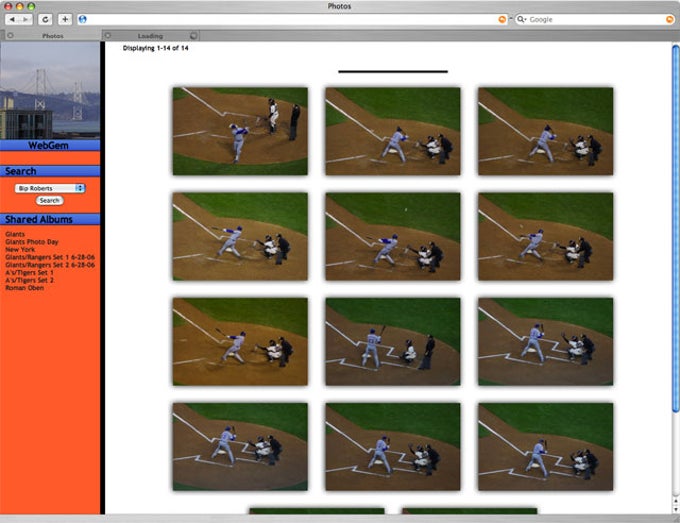This screenshot has width=680, height=523.
Task: Click the globe site icon in the address bar
Action: point(82,19)
